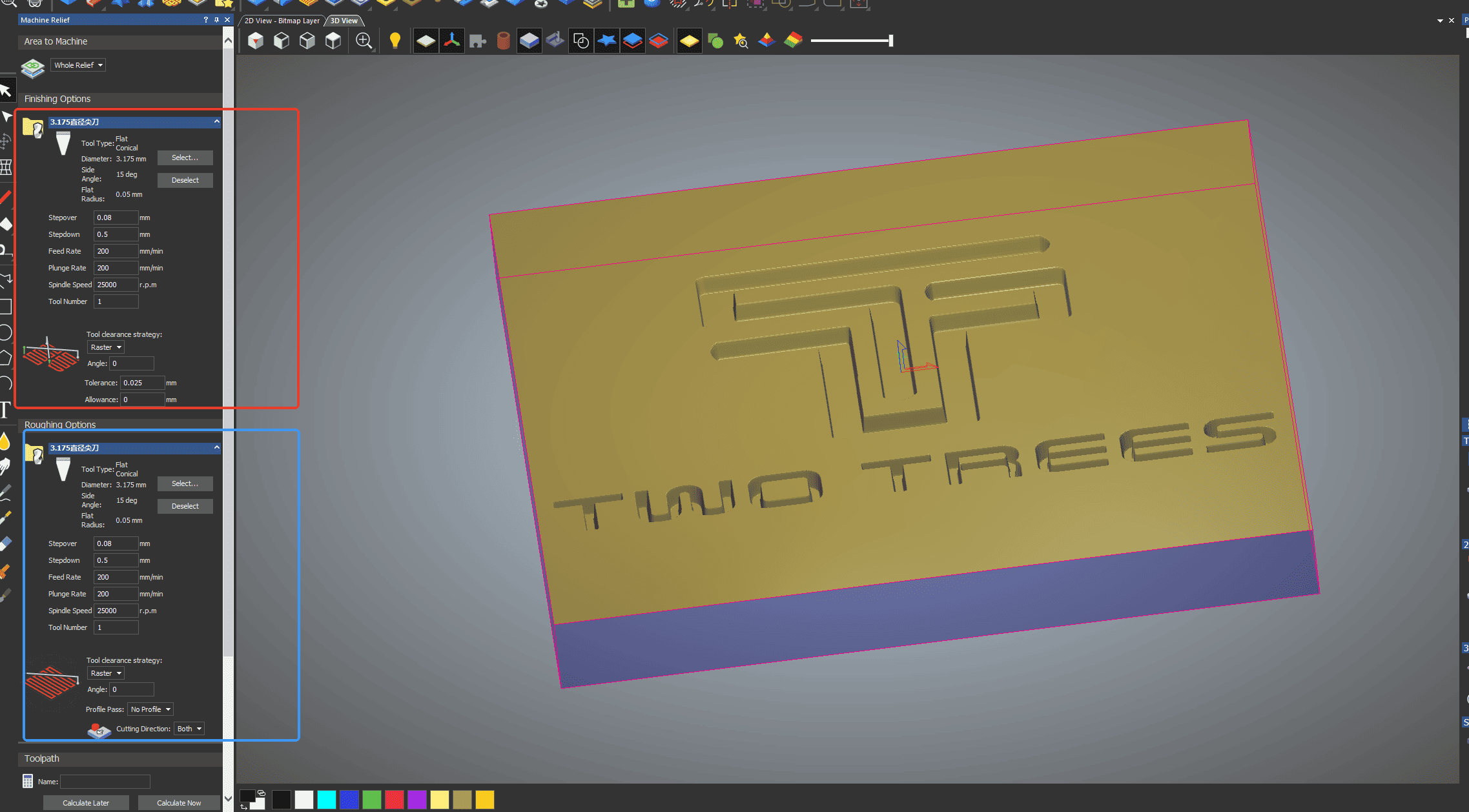Image resolution: width=1469 pixels, height=812 pixels.
Task: Pin the Machine Relief panel
Action: pos(216,20)
